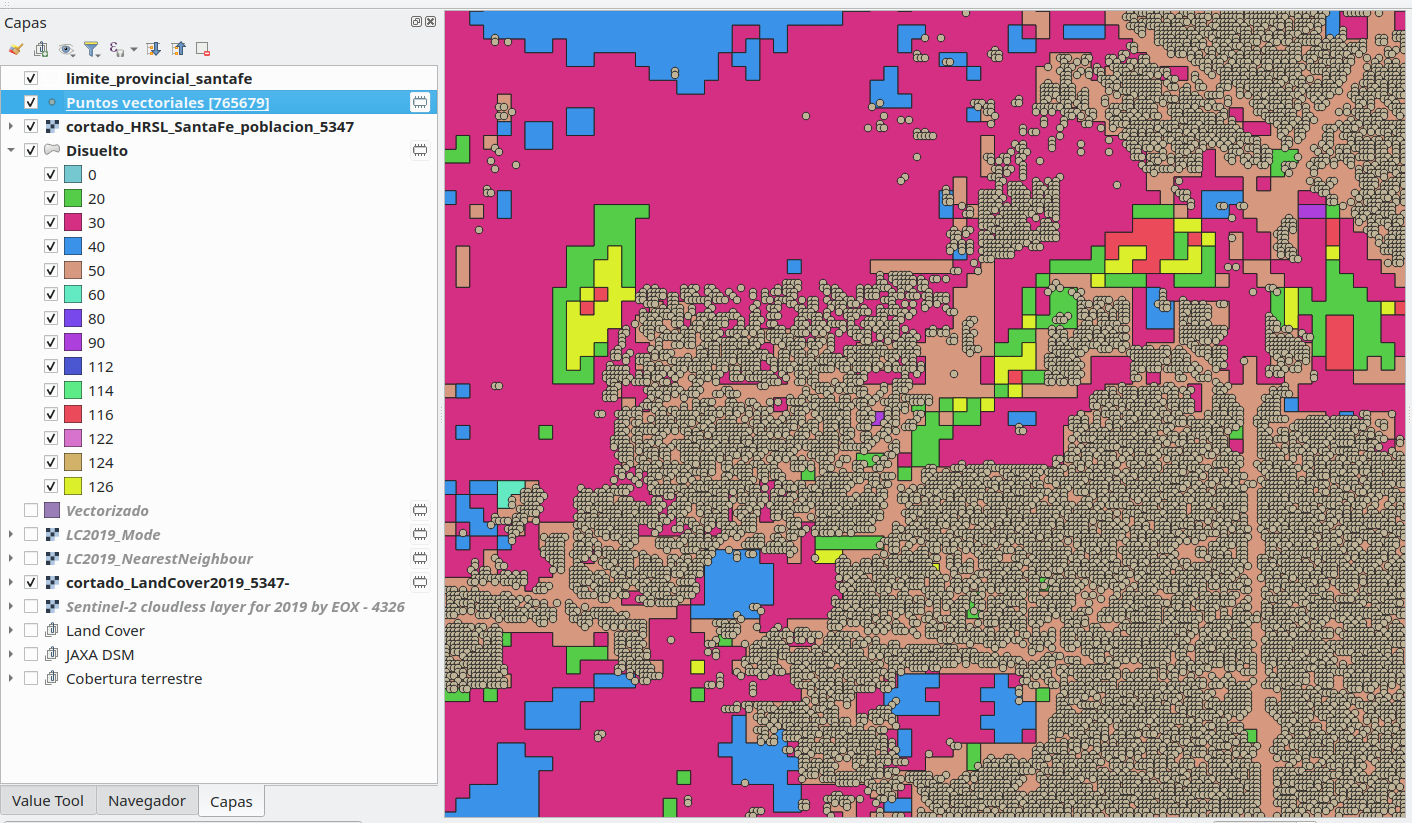
Task: Switch to the Navegador tab
Action: (x=147, y=800)
